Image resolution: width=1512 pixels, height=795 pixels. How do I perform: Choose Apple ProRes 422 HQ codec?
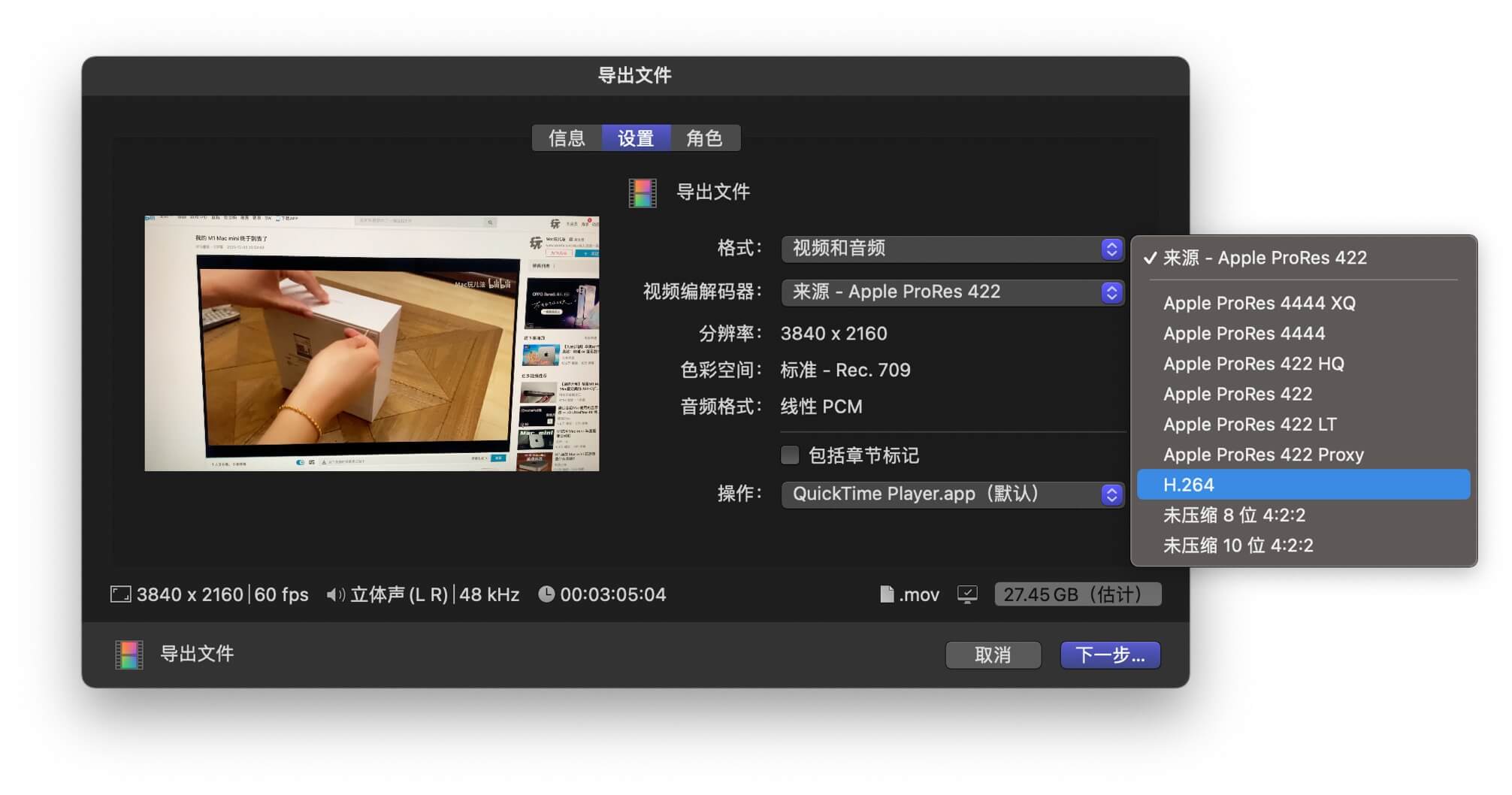[1304, 364]
